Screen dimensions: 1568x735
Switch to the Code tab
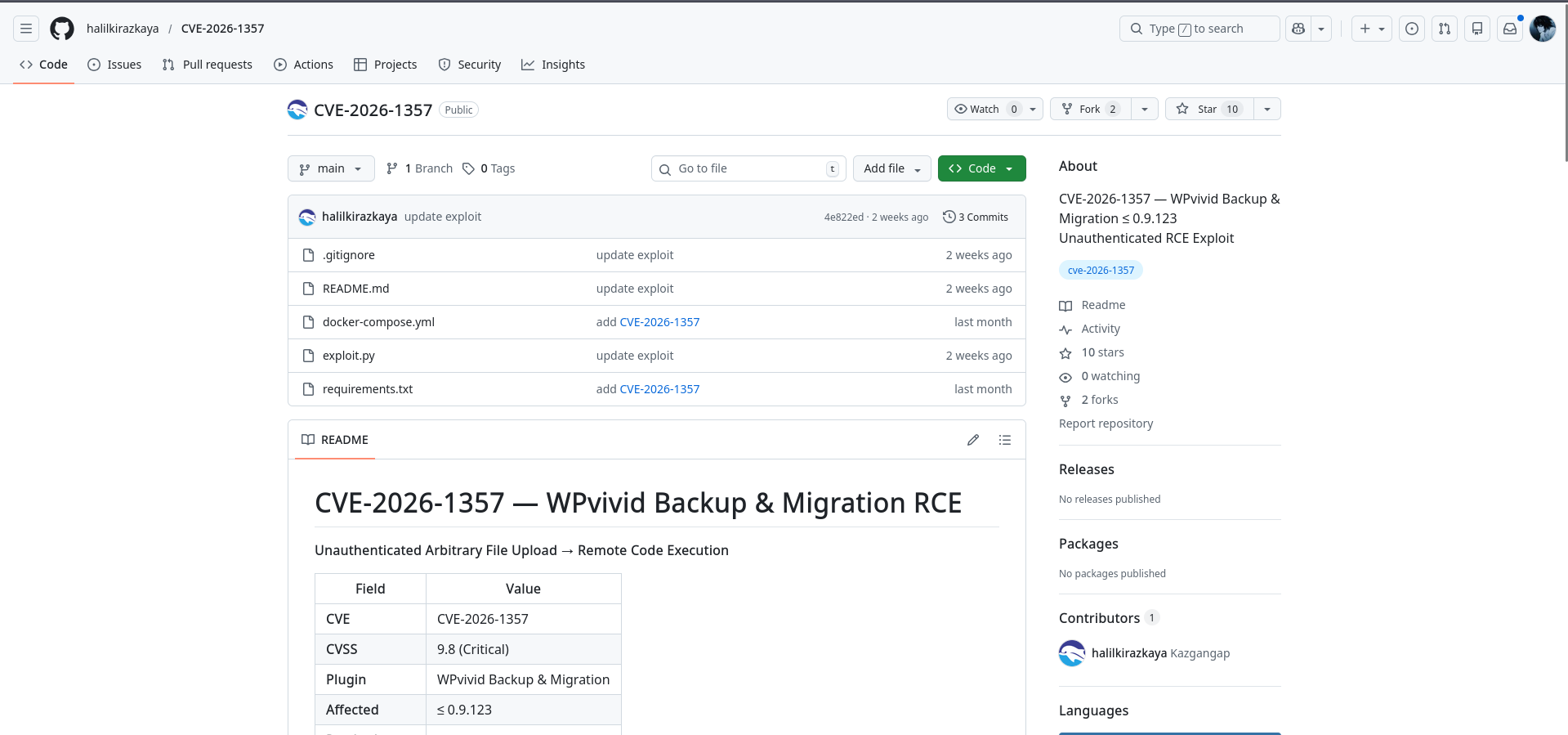(x=44, y=65)
